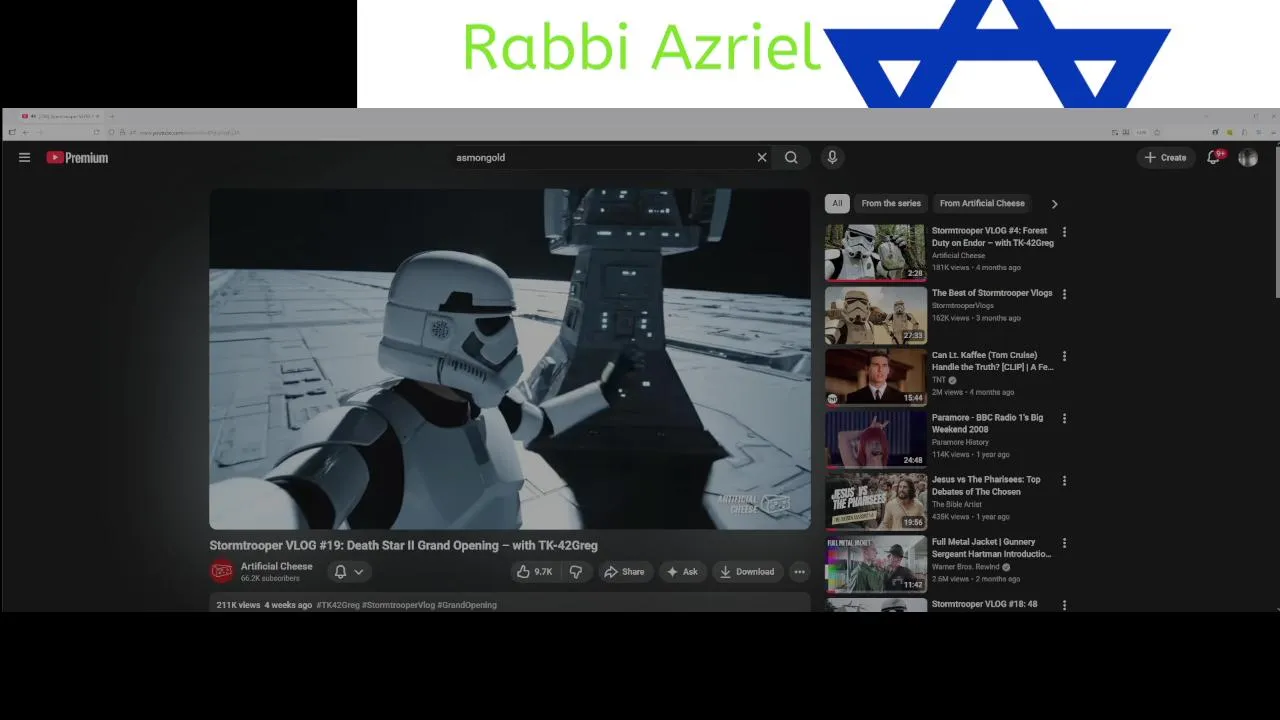Click the Share button
1280x720 pixels.
(x=623, y=572)
